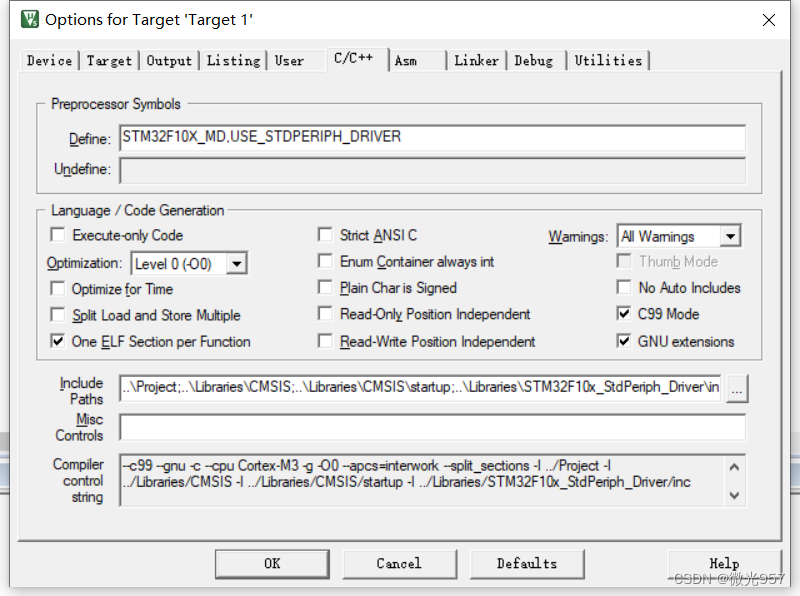Toggle Optimize for Time checkbox
This screenshot has width=800, height=596.
point(58,289)
